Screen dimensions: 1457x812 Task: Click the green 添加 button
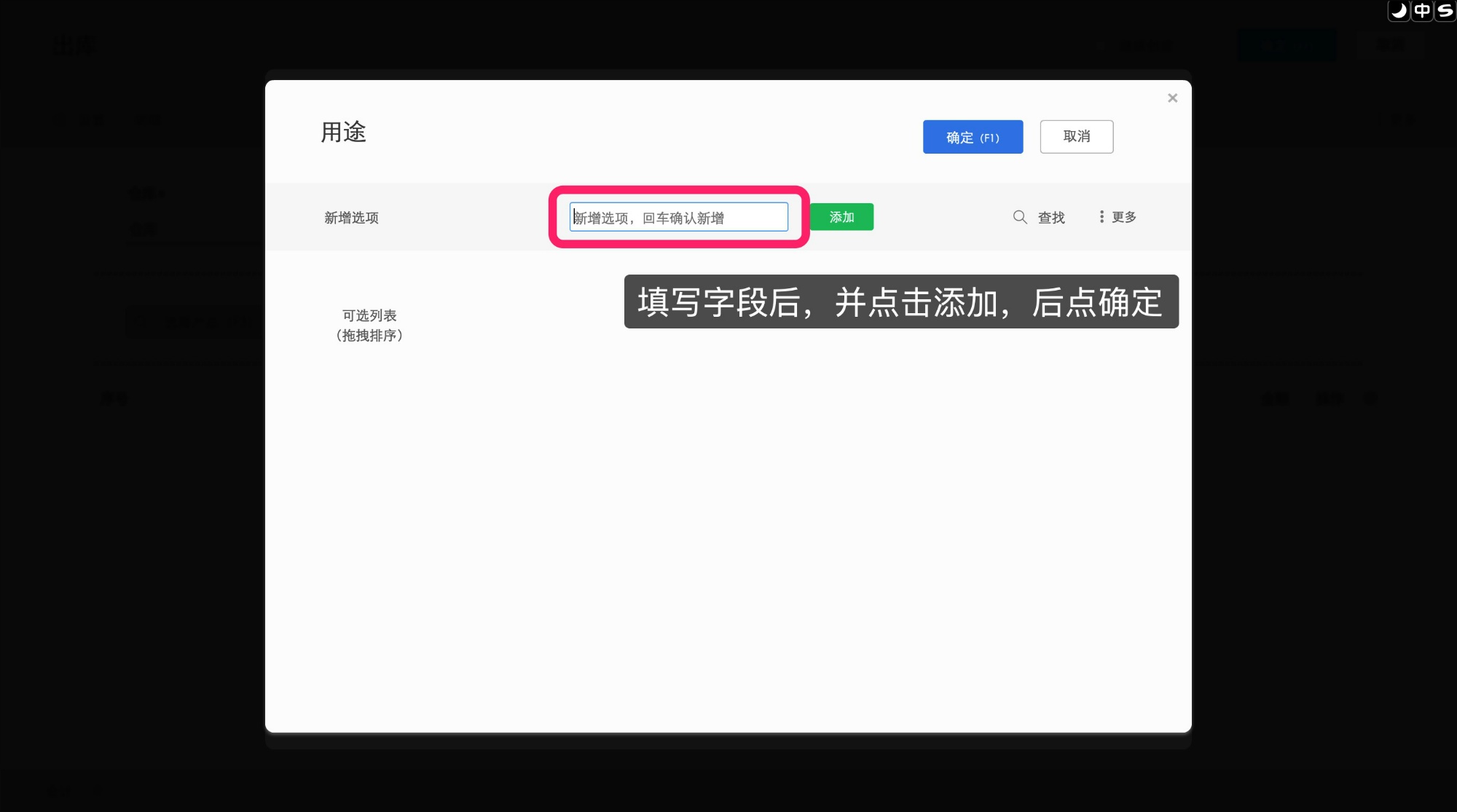tap(841, 217)
